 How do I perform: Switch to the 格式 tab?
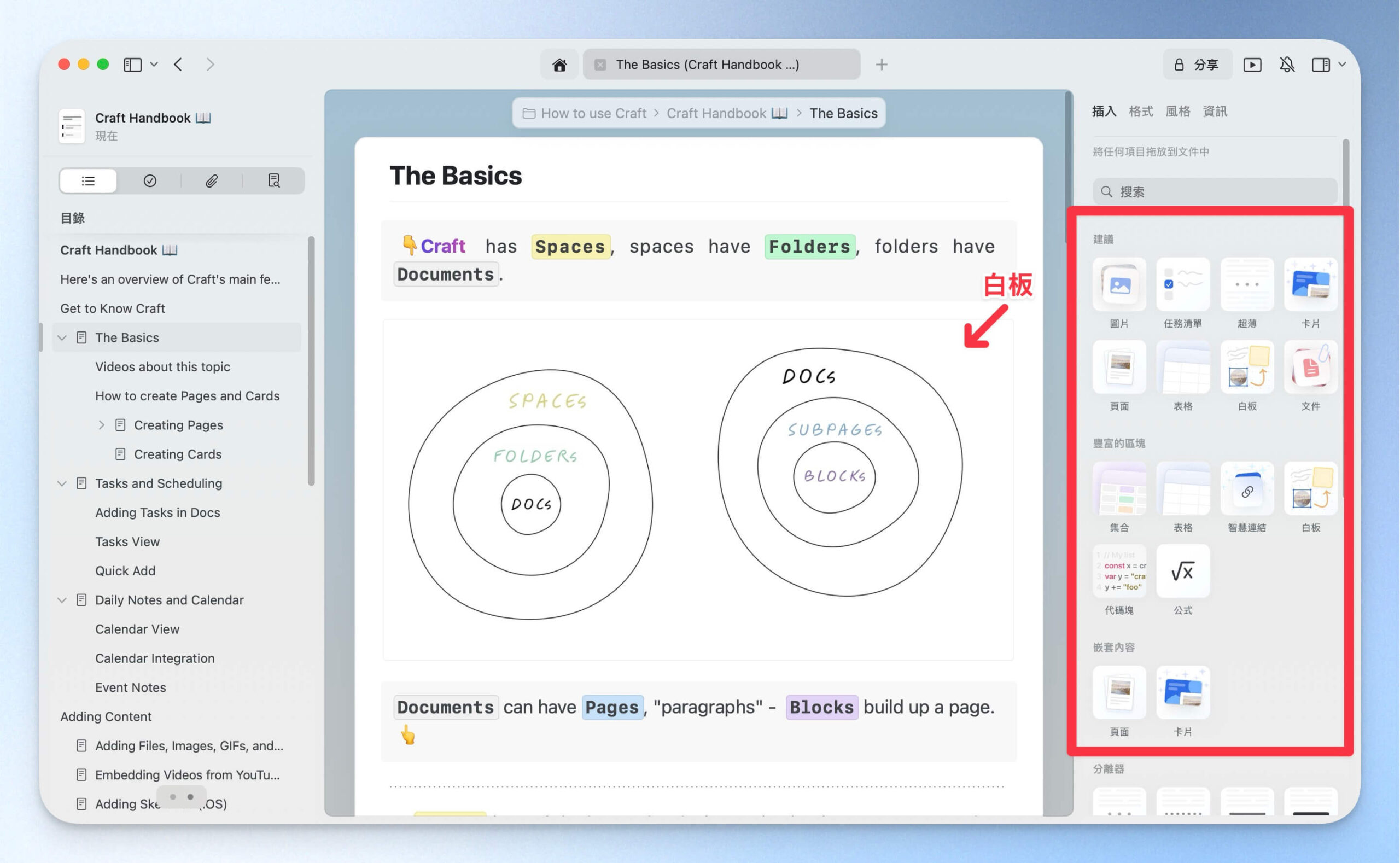(x=1140, y=112)
